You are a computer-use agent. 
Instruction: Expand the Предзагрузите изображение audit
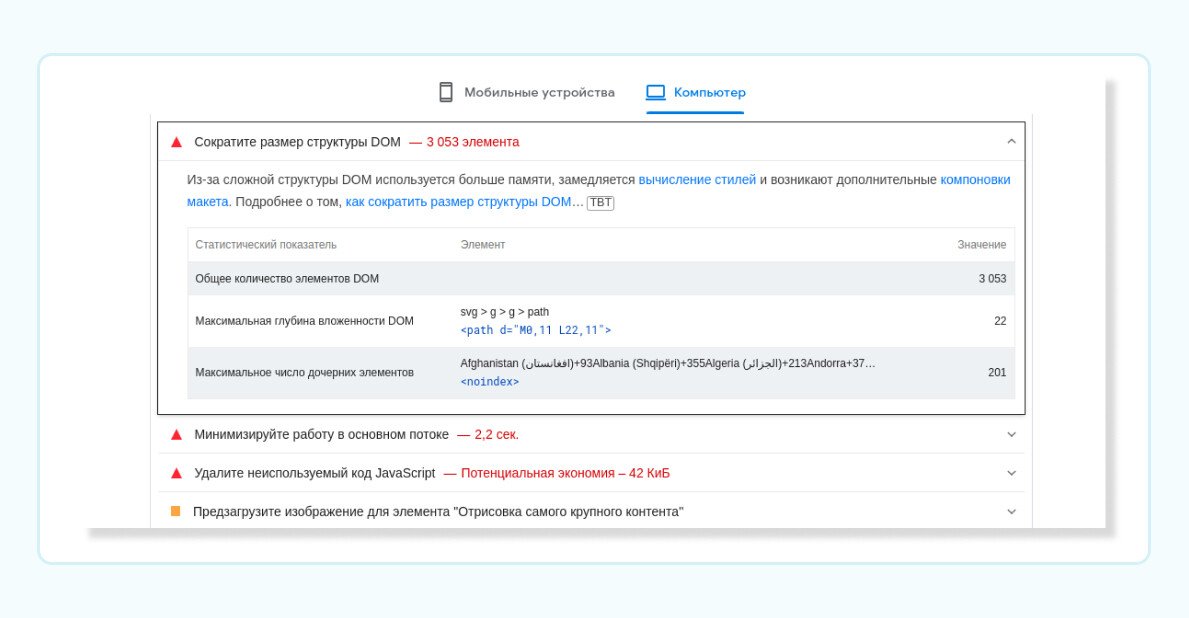[x=1011, y=511]
